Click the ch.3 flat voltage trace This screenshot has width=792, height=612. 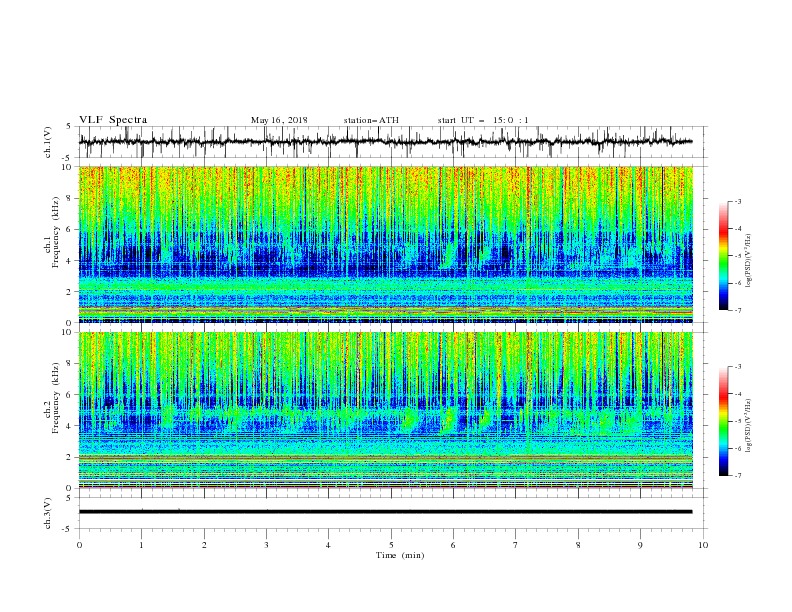coord(385,512)
